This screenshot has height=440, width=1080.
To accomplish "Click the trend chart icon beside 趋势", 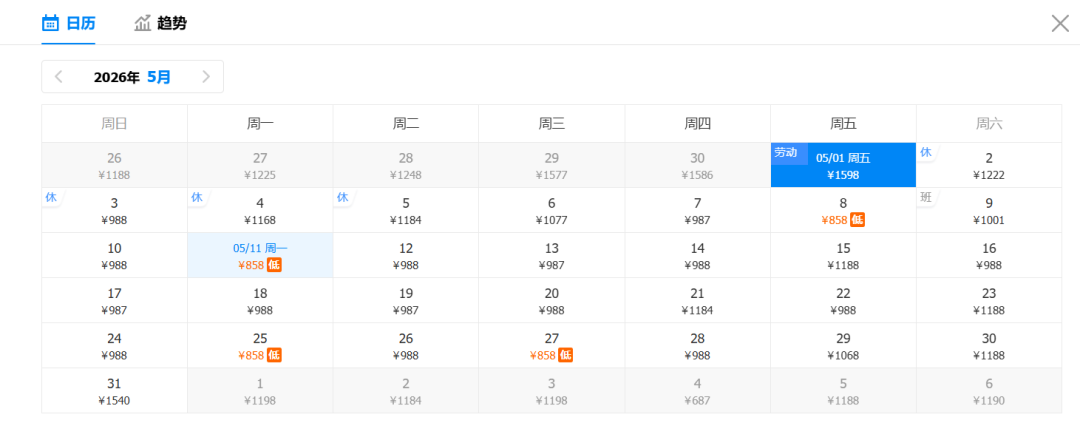I will tap(143, 23).
